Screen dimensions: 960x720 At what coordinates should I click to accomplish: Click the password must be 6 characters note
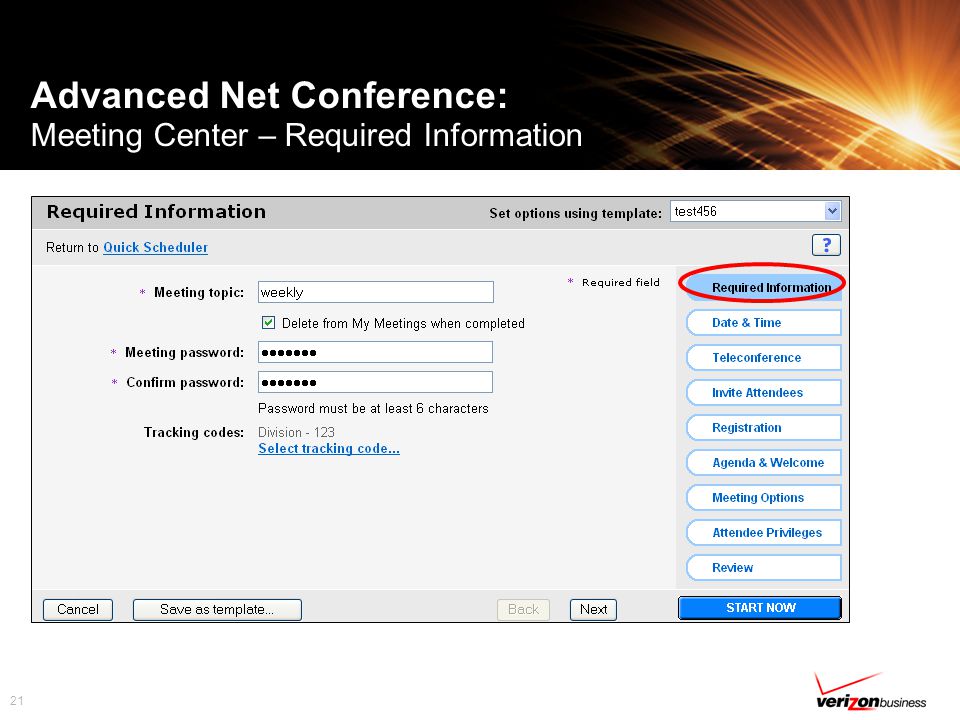tap(373, 408)
